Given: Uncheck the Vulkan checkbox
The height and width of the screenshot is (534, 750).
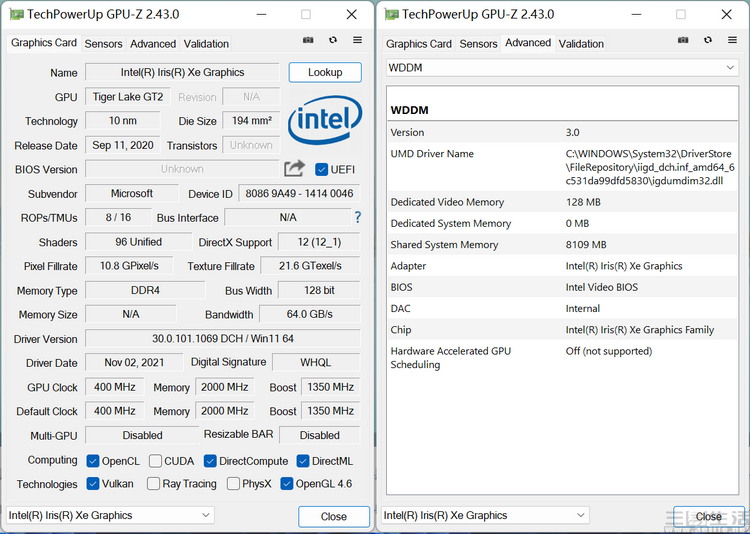Looking at the screenshot, I should (93, 484).
